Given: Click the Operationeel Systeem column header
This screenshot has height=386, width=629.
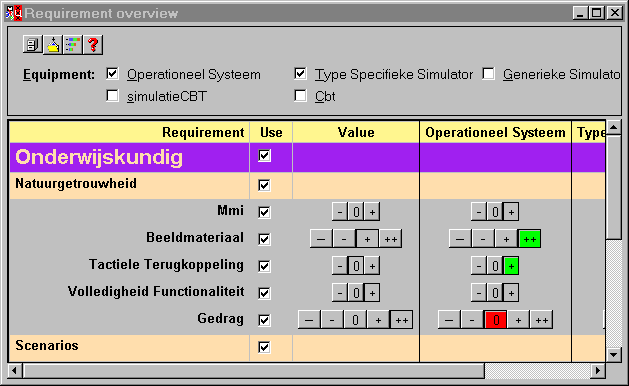Looking at the screenshot, I should pos(495,132).
